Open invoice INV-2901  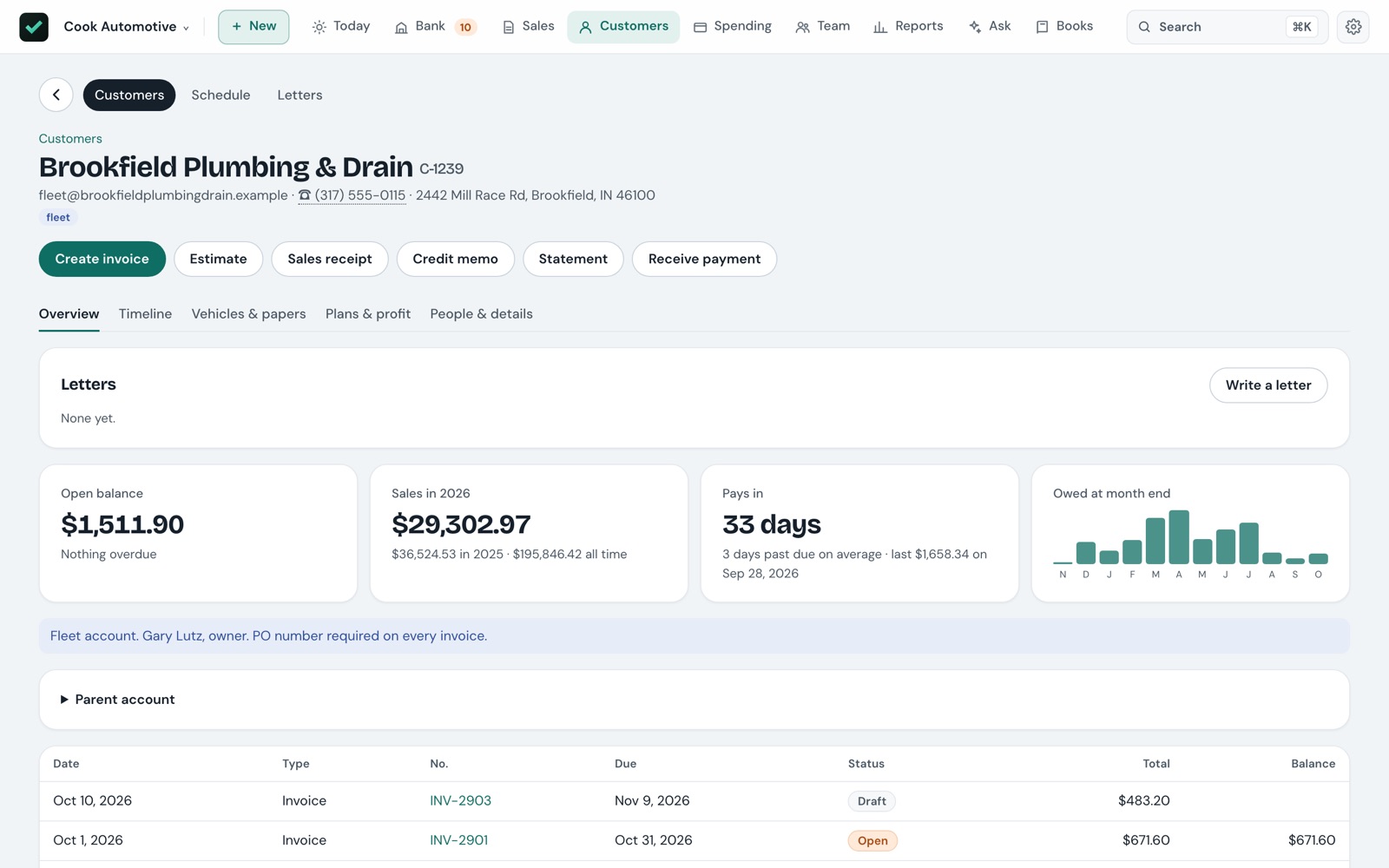click(458, 840)
